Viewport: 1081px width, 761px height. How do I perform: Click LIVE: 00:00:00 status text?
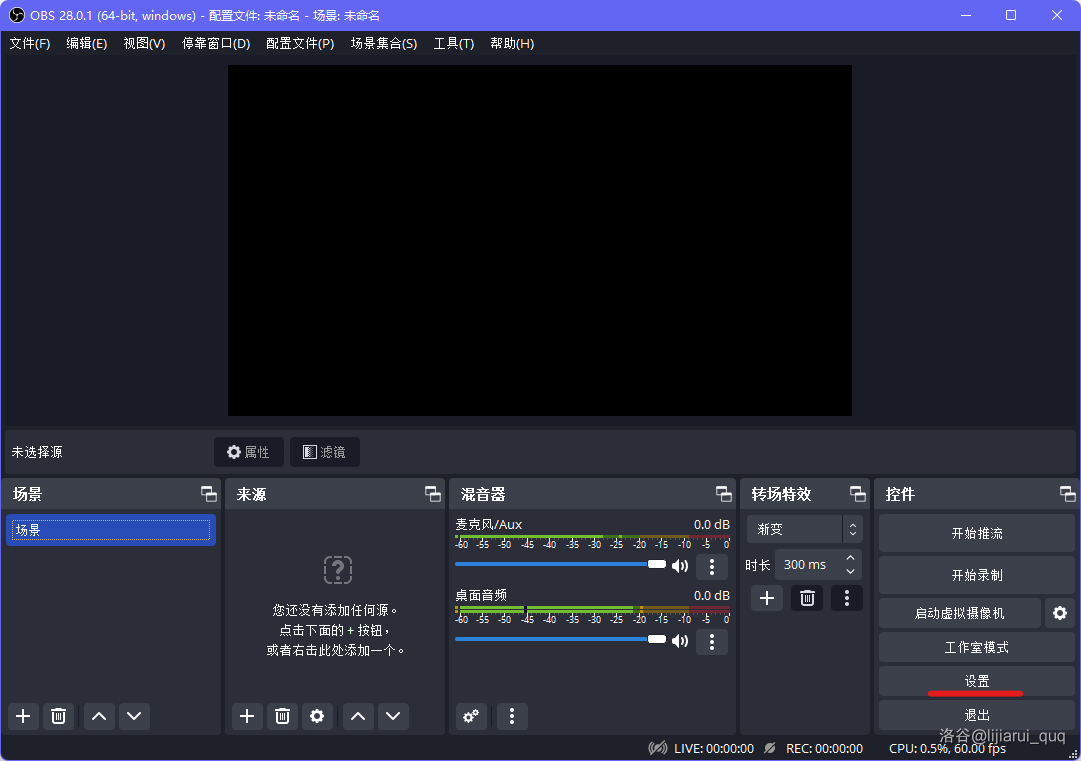click(714, 749)
